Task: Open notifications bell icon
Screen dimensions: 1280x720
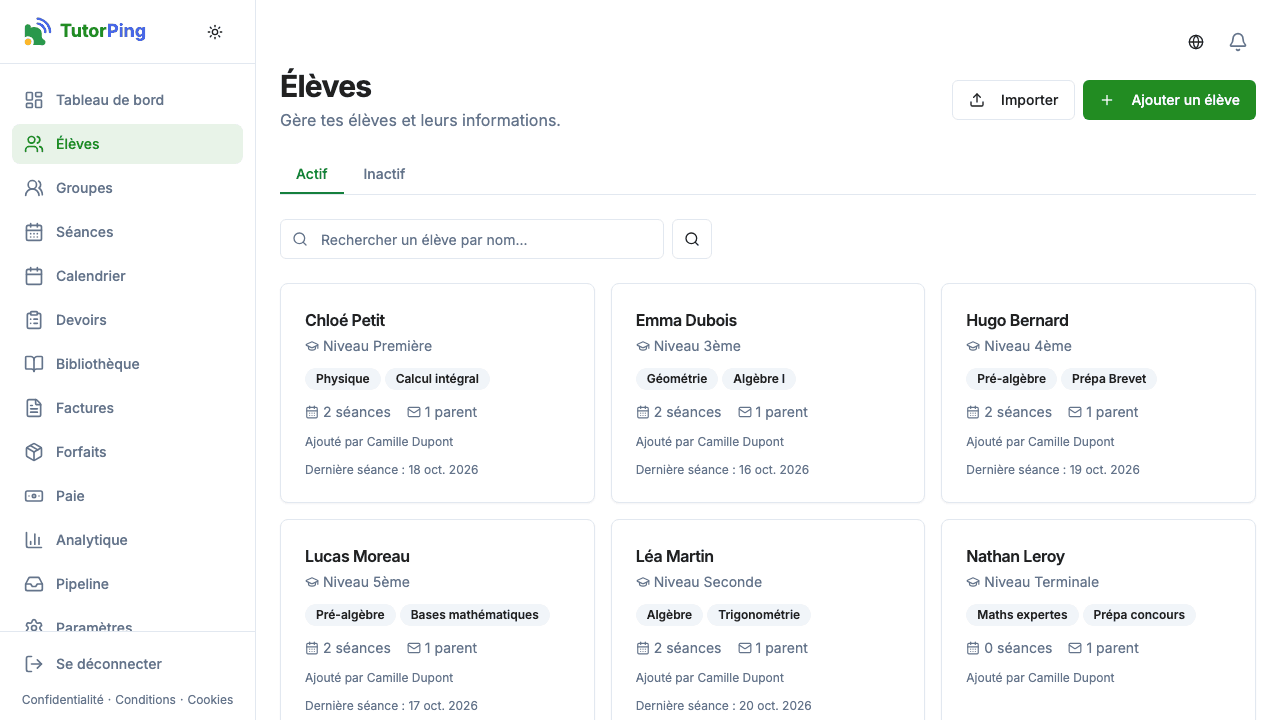Action: tap(1238, 42)
